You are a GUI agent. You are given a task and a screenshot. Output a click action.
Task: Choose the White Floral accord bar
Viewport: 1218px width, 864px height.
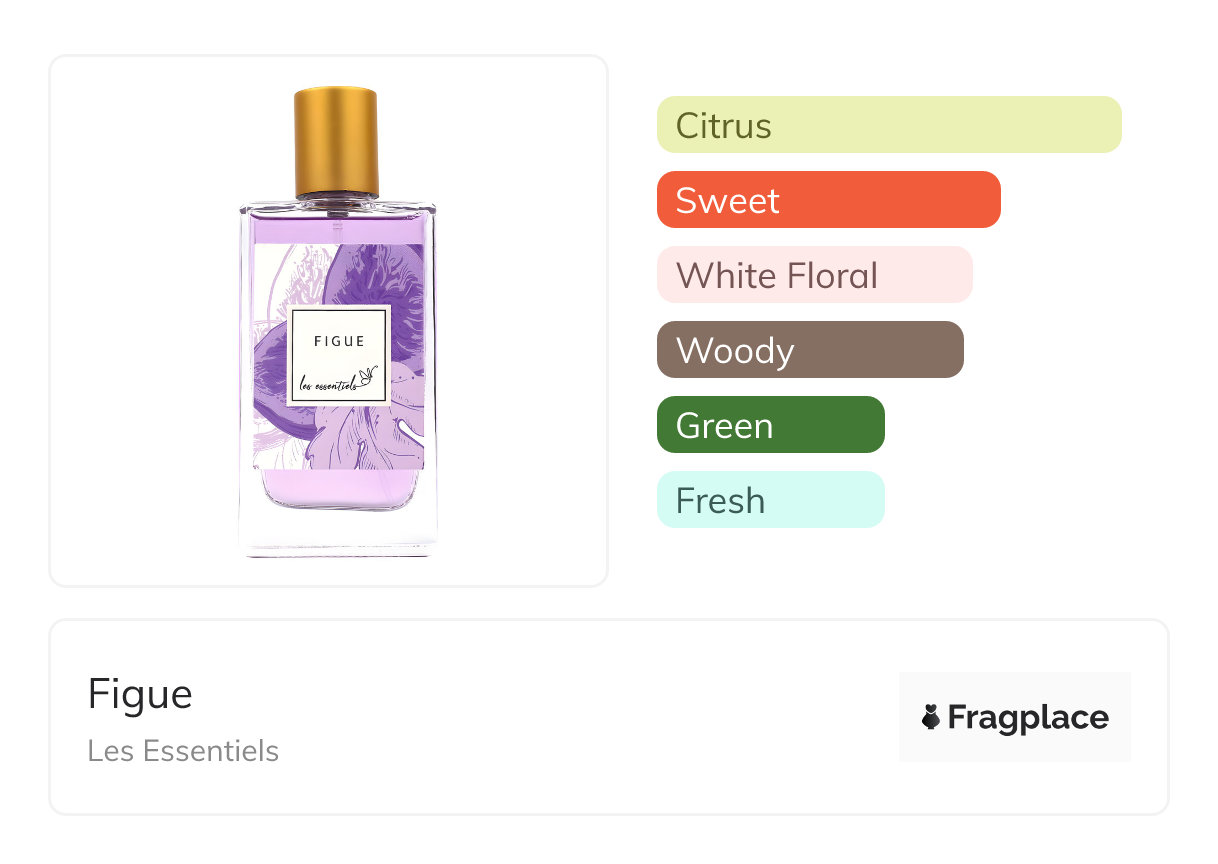click(x=814, y=275)
